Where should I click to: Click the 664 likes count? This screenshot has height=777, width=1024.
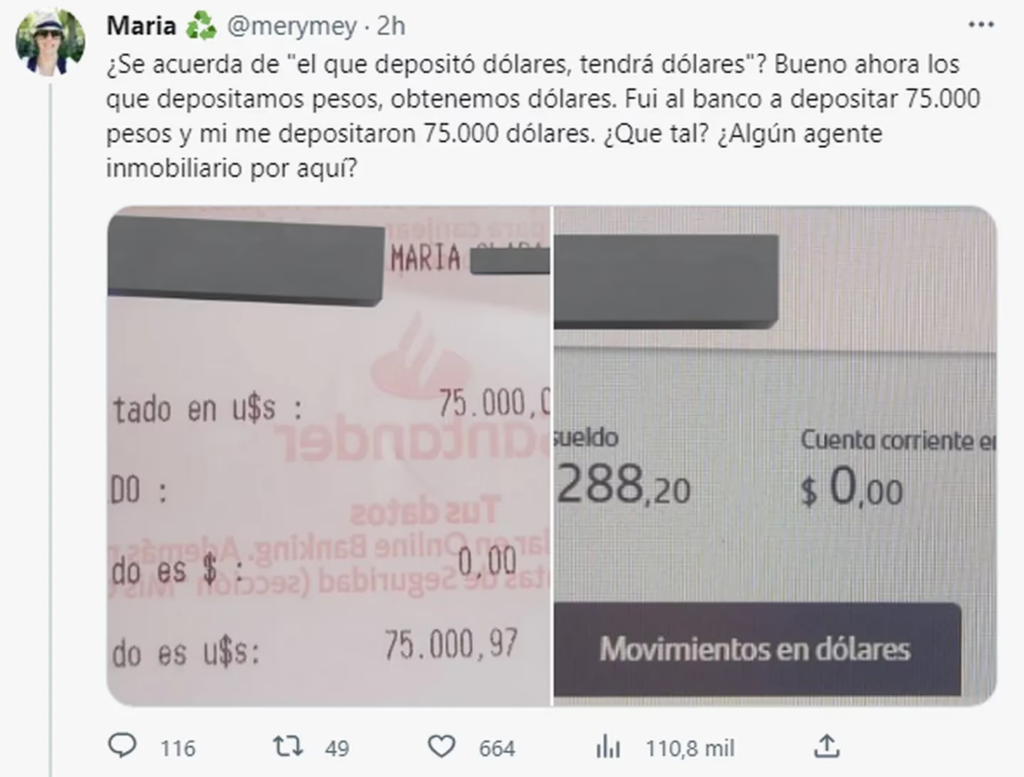click(x=497, y=748)
